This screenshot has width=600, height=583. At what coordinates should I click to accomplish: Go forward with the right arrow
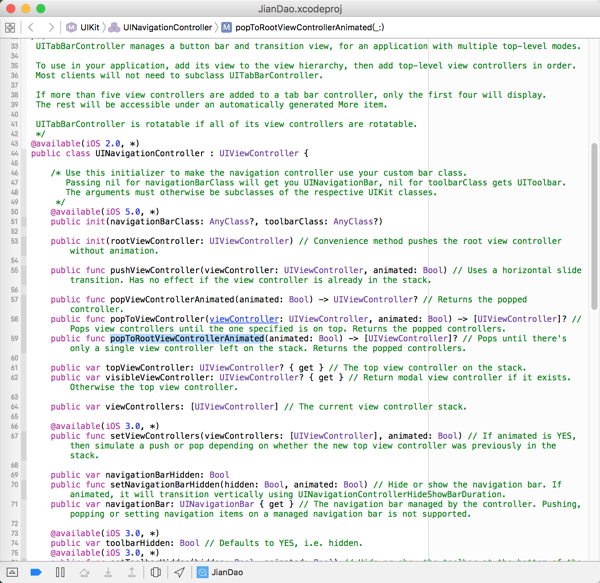pos(51,28)
